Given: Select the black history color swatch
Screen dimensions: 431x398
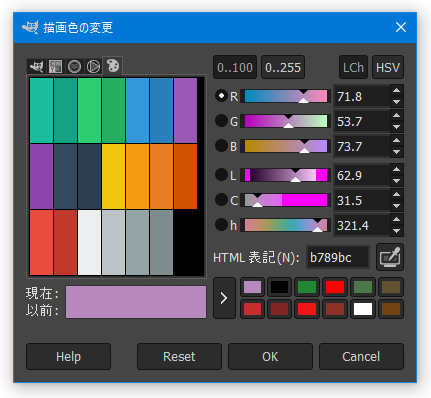Looking at the screenshot, I should click(x=280, y=287).
